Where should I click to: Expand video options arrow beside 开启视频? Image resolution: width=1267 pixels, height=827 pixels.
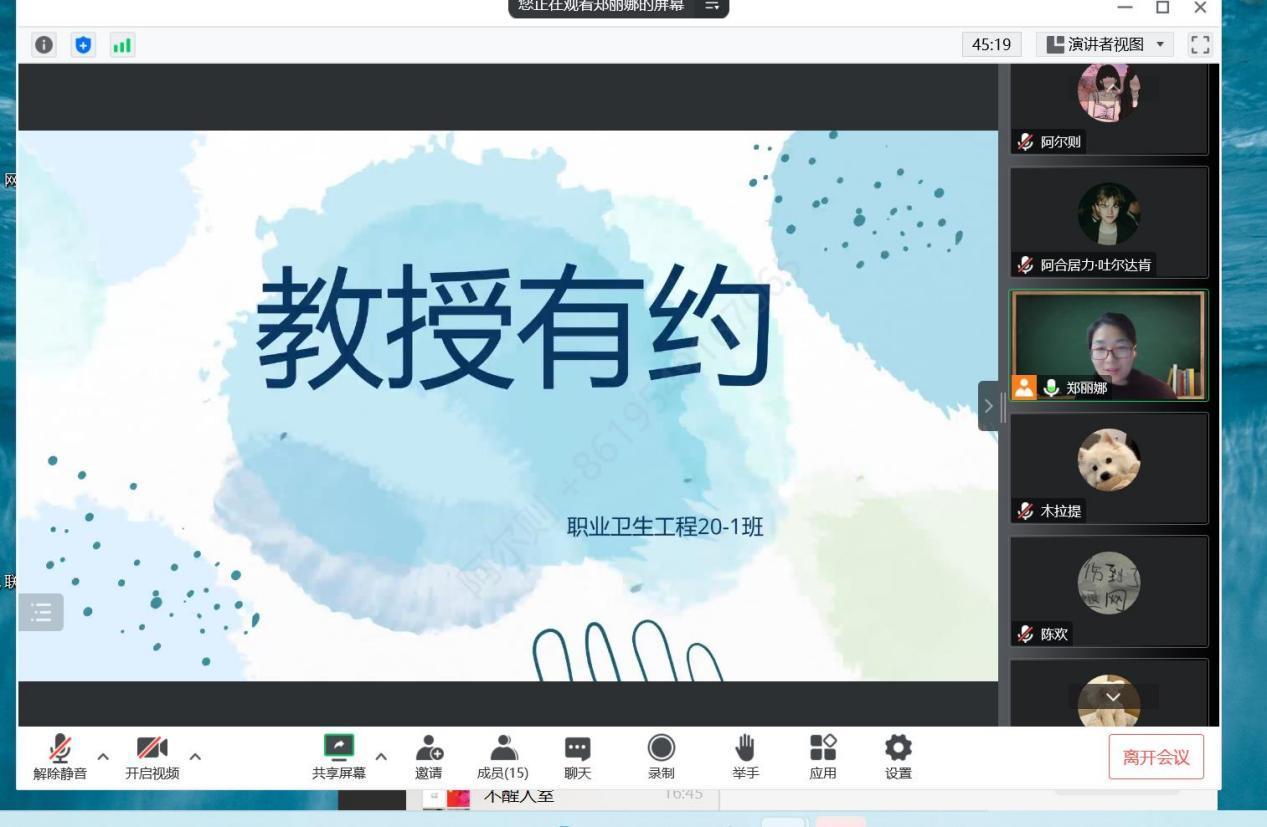pyautogui.click(x=195, y=756)
